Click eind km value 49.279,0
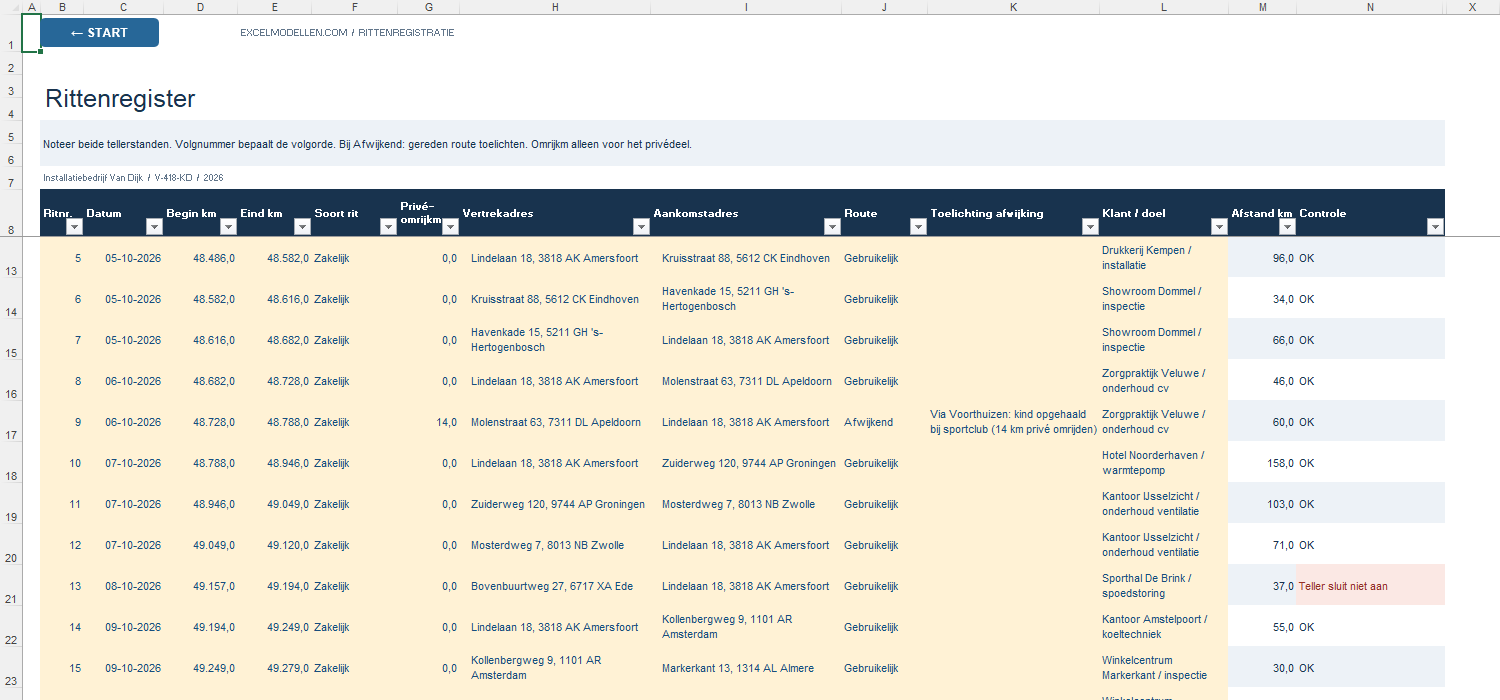The image size is (1500, 700). (275, 668)
